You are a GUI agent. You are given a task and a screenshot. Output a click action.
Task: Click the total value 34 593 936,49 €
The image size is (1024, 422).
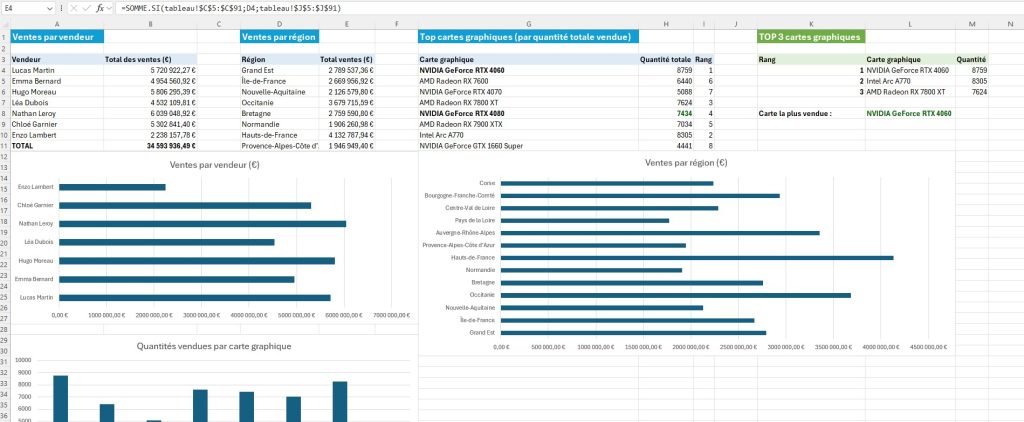pos(150,146)
